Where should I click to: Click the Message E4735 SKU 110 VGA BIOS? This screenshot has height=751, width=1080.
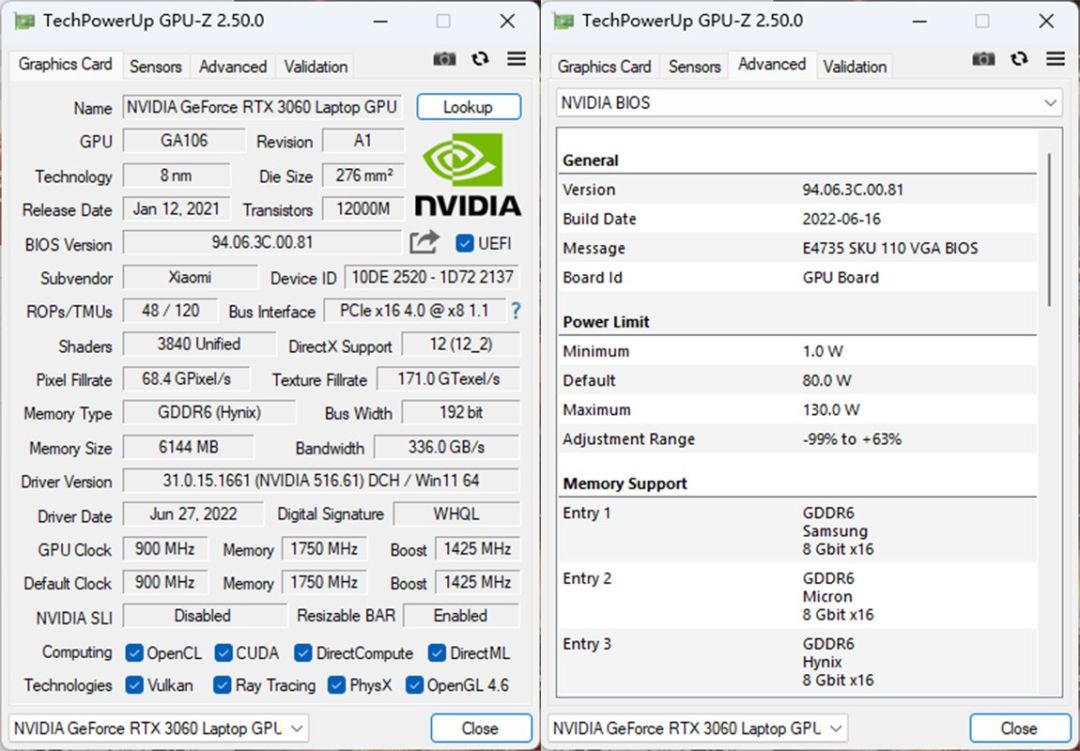click(889, 248)
